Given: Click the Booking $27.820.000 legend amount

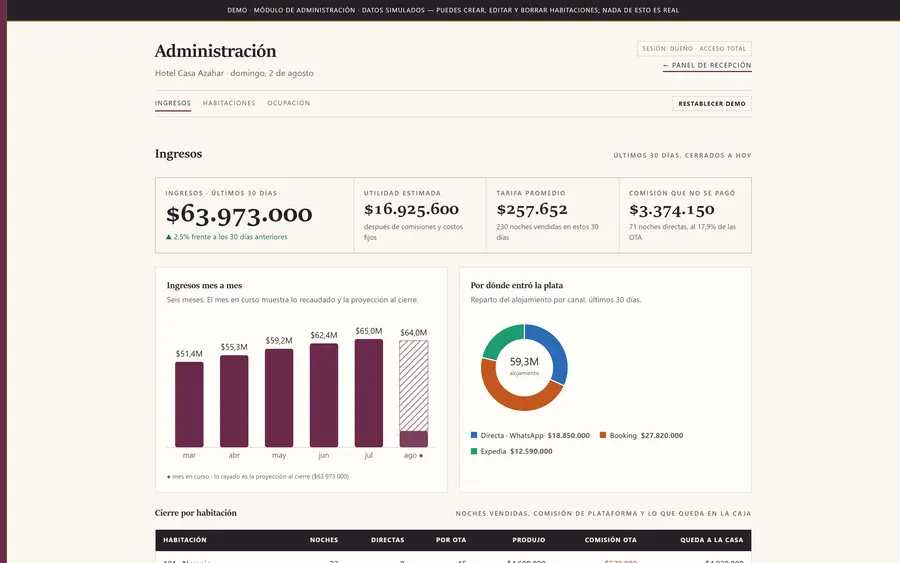Looking at the screenshot, I should 662,436.
